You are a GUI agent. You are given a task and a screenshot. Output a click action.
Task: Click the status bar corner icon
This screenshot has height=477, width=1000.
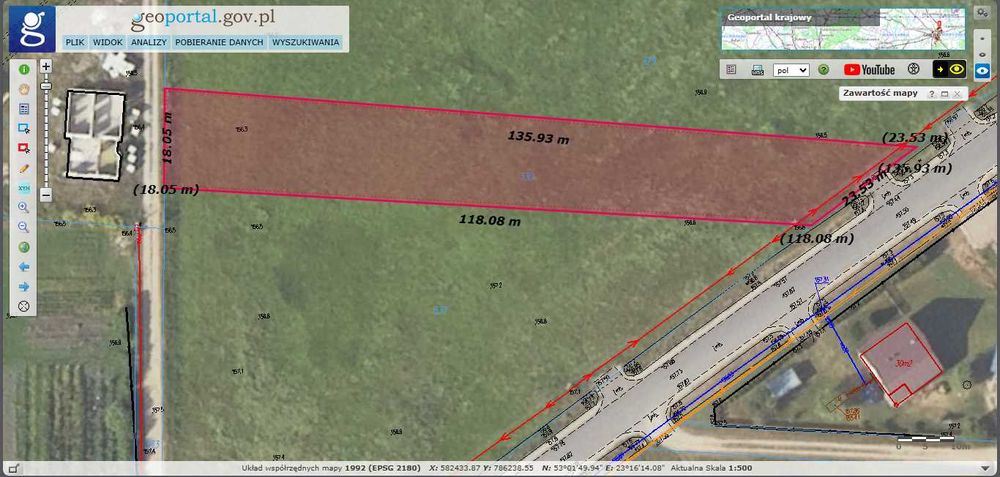[x=13, y=469]
